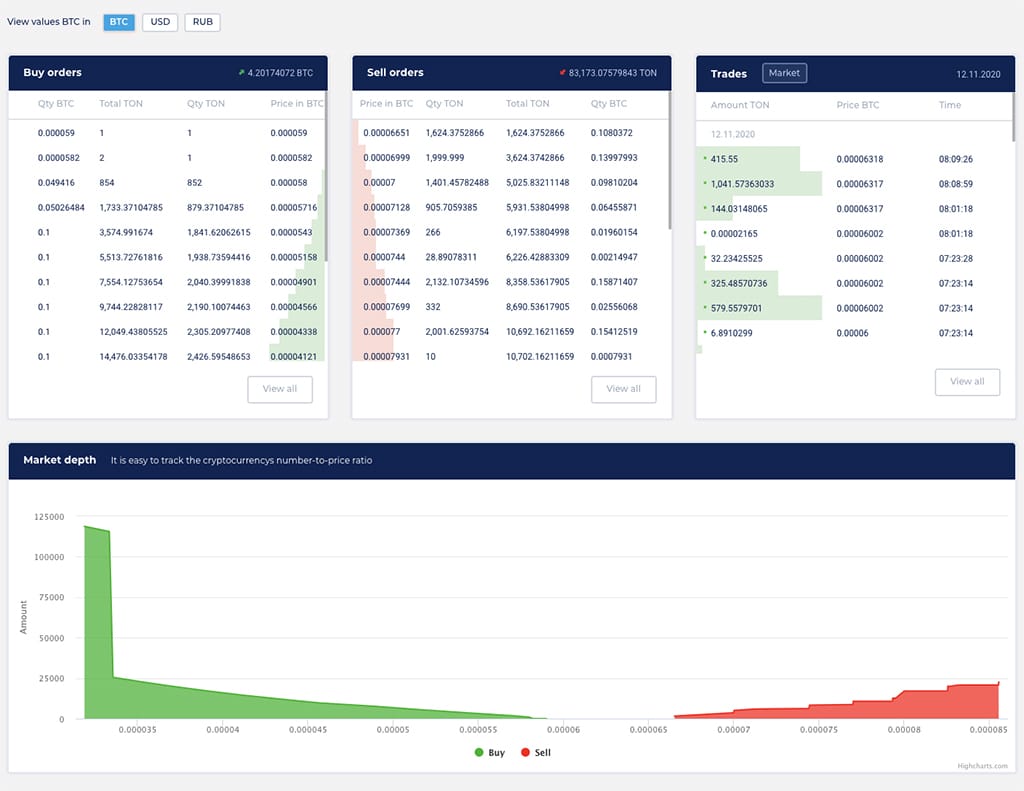The image size is (1024, 791).
Task: Click trade amount 0.00002165
Action: click(x=734, y=233)
